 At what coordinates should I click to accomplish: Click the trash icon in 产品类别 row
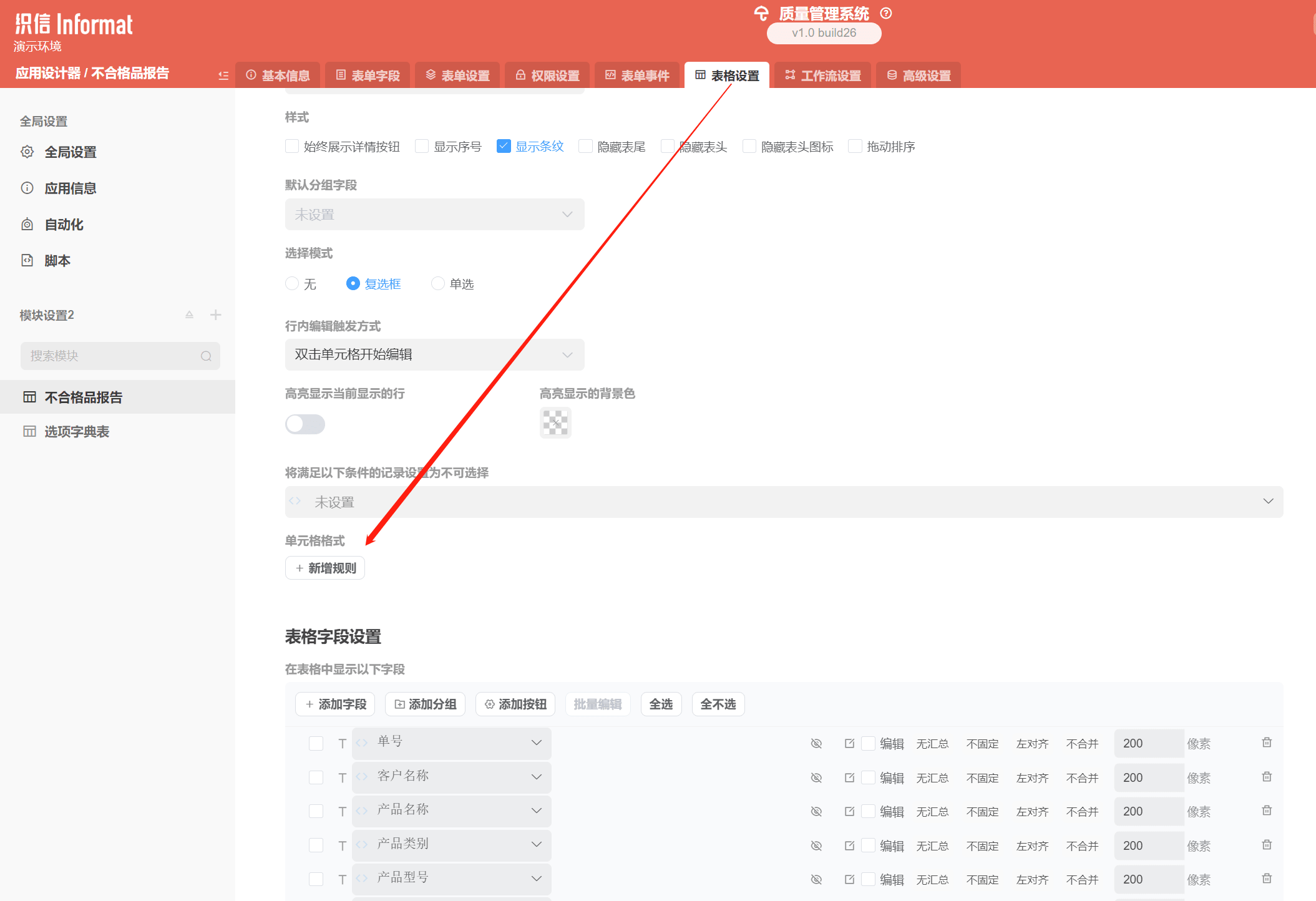click(x=1266, y=845)
